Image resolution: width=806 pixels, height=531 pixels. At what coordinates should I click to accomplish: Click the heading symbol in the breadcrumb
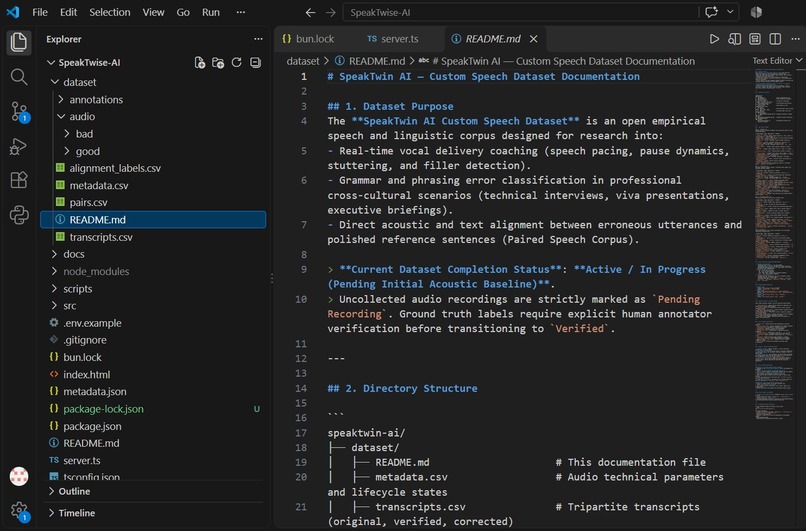[557, 61]
